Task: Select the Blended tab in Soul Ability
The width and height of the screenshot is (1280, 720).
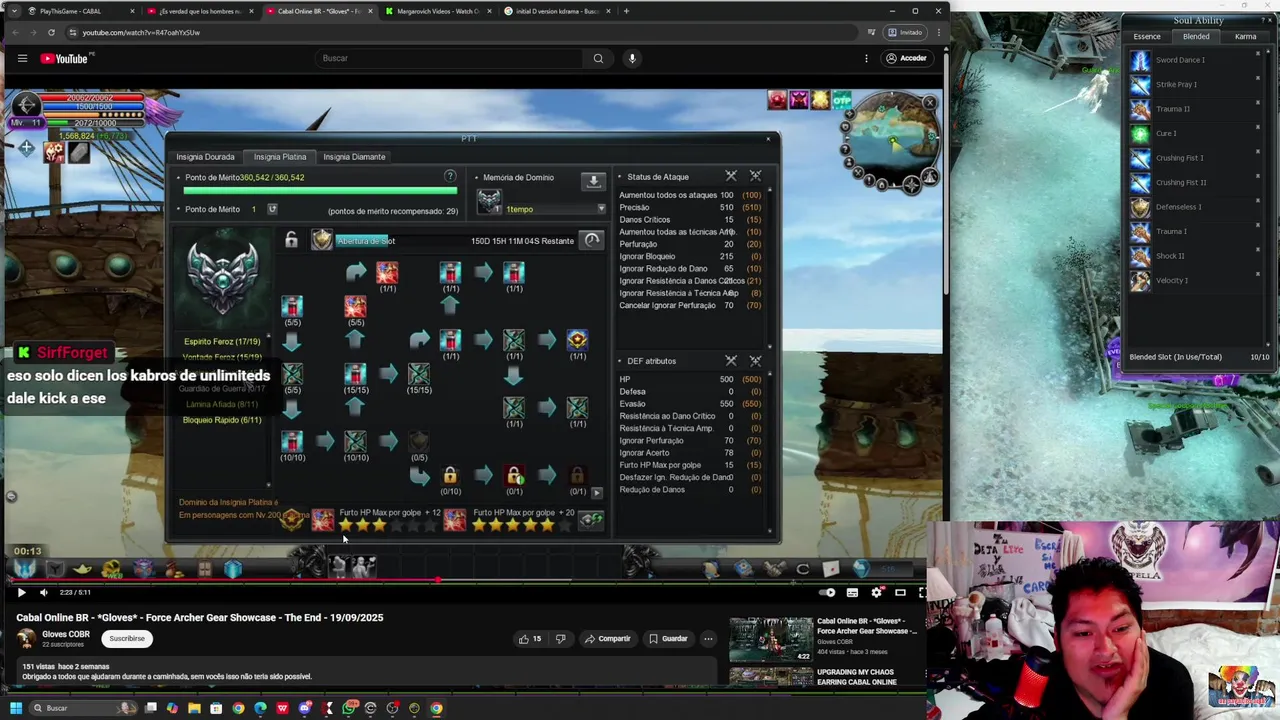Action: [1196, 37]
